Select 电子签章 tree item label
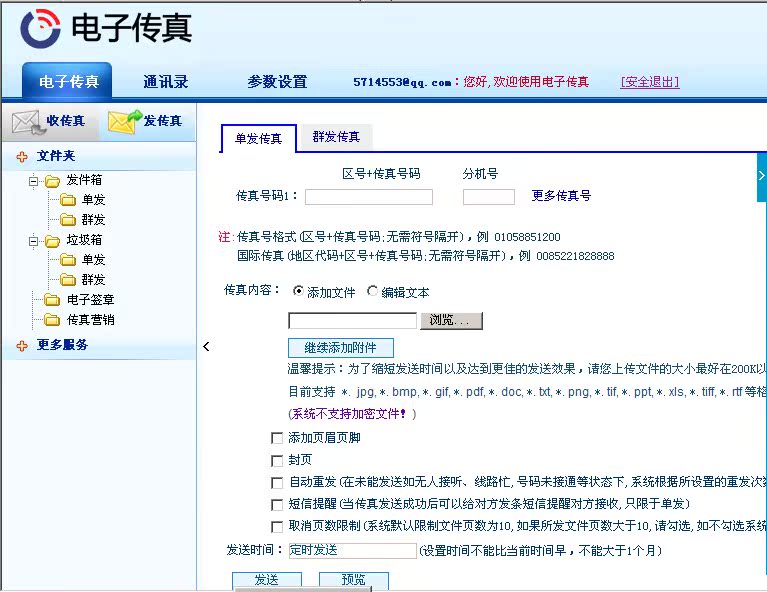 (90, 299)
